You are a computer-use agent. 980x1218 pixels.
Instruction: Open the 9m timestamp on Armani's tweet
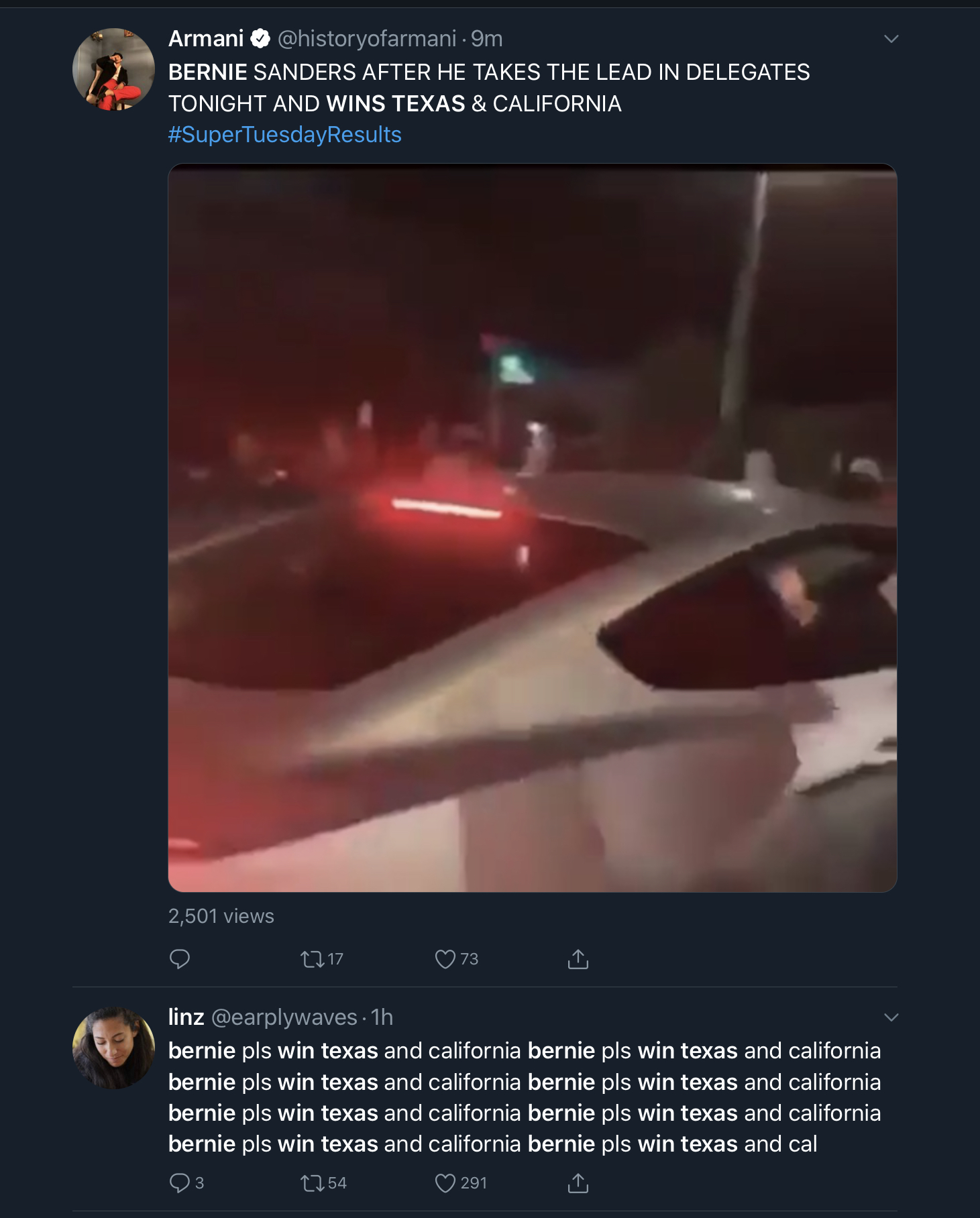click(487, 39)
